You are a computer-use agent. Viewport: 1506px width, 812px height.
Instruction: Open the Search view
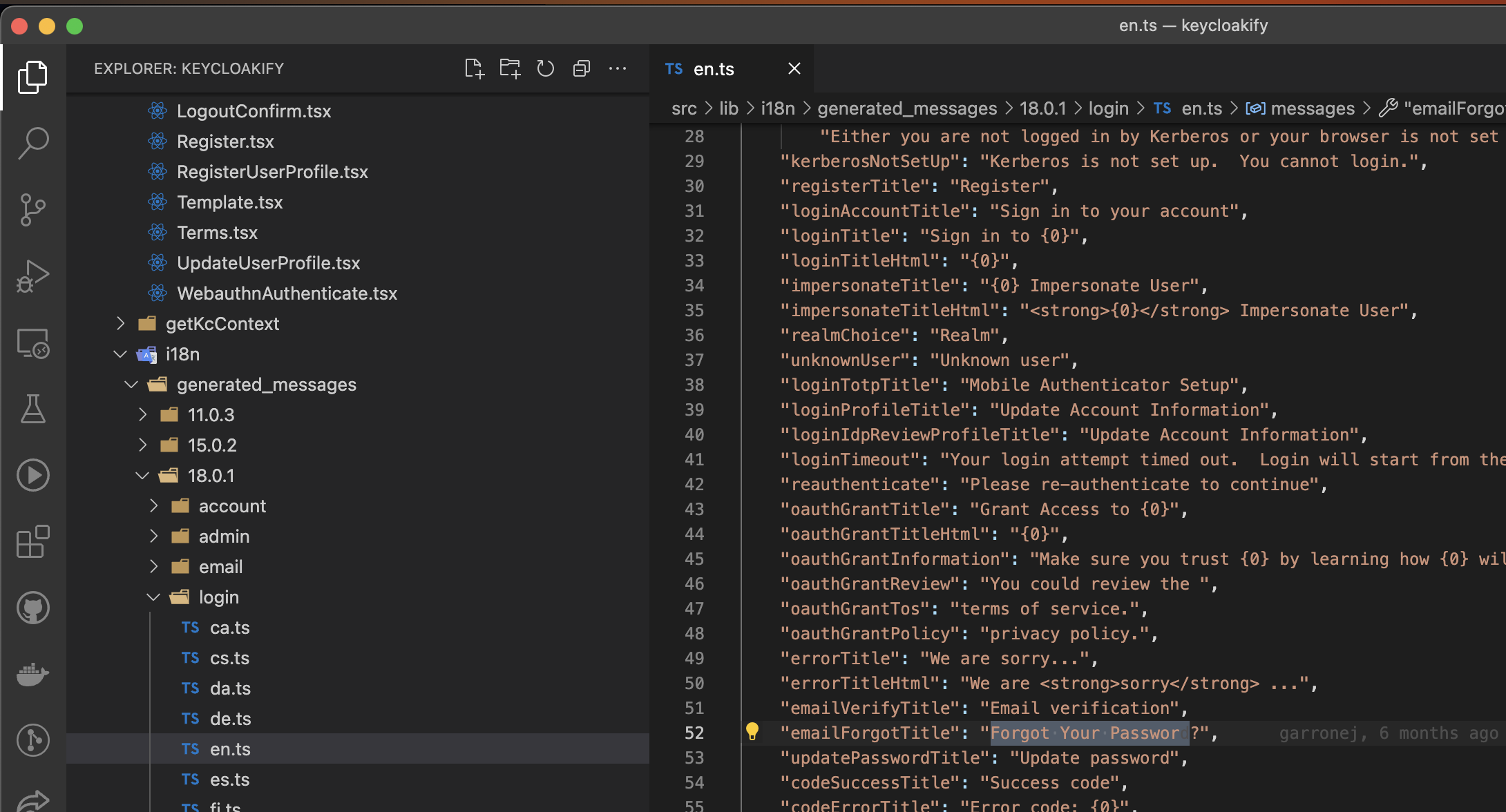[x=32, y=143]
